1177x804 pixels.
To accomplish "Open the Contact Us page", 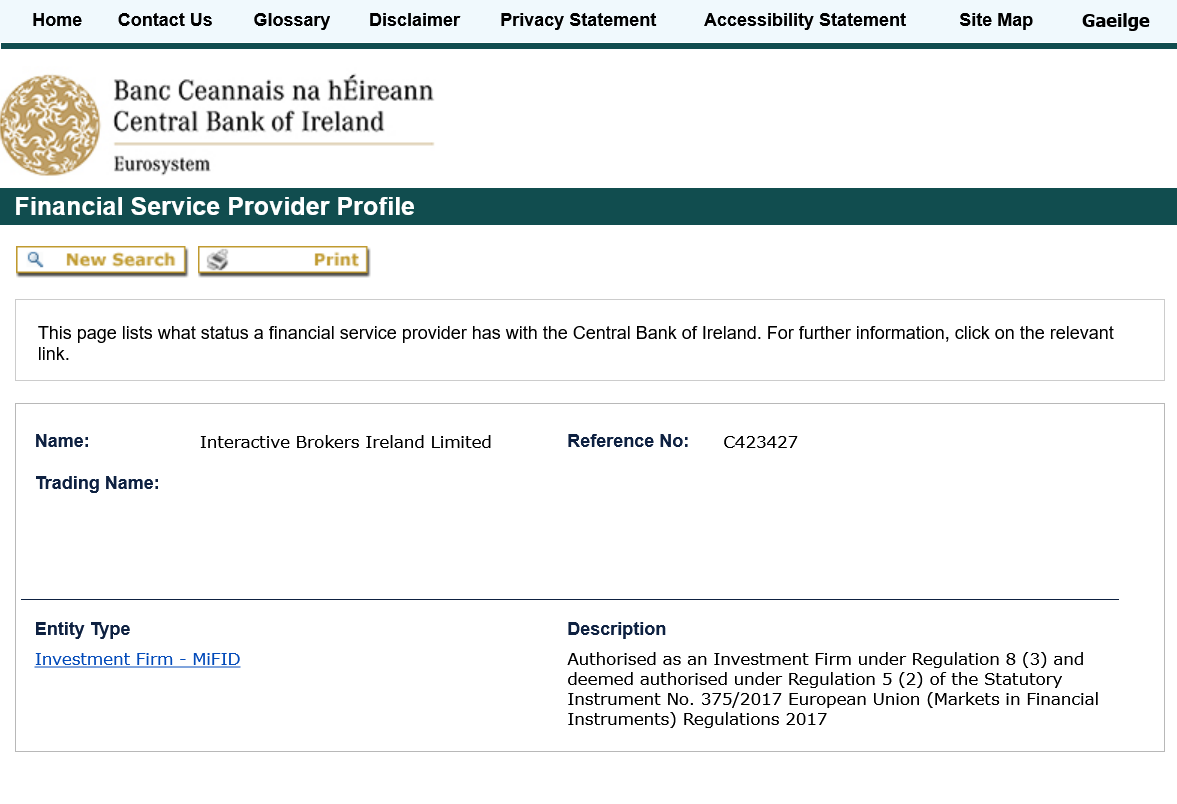I will [x=165, y=20].
